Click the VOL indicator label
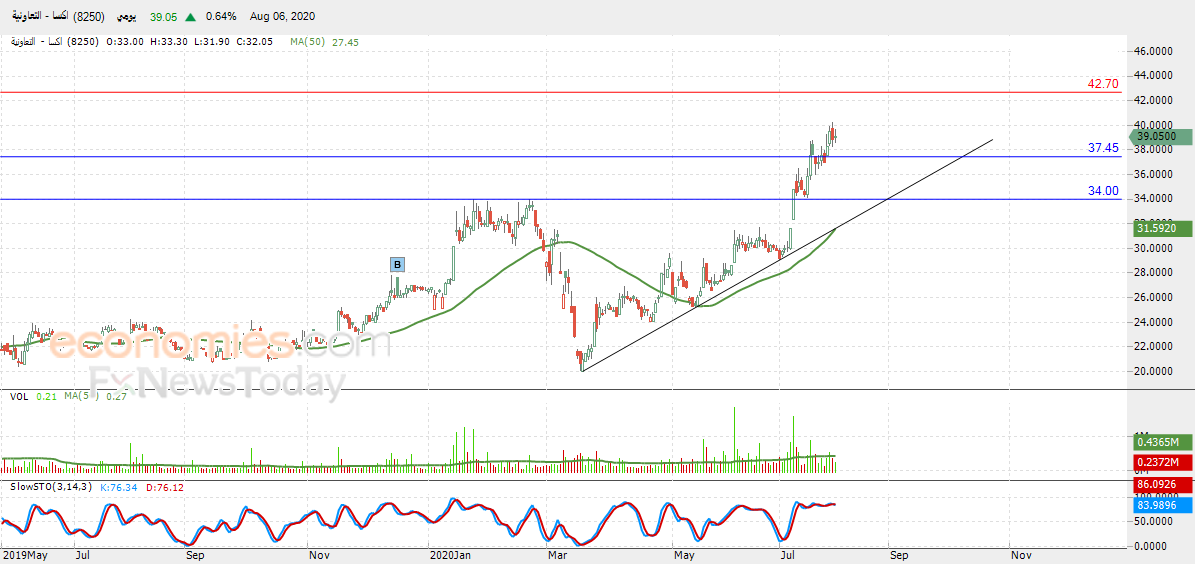 [x=20, y=396]
